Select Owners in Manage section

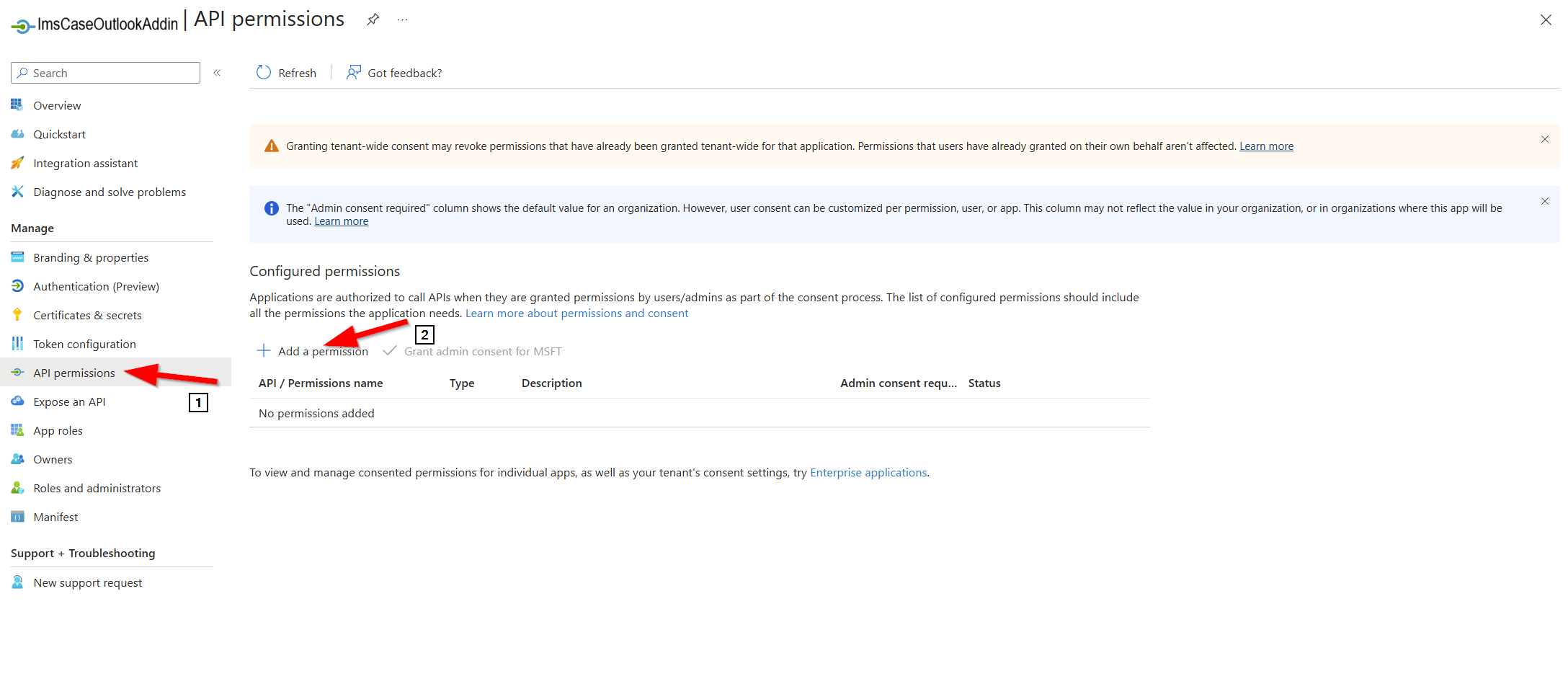click(x=53, y=459)
